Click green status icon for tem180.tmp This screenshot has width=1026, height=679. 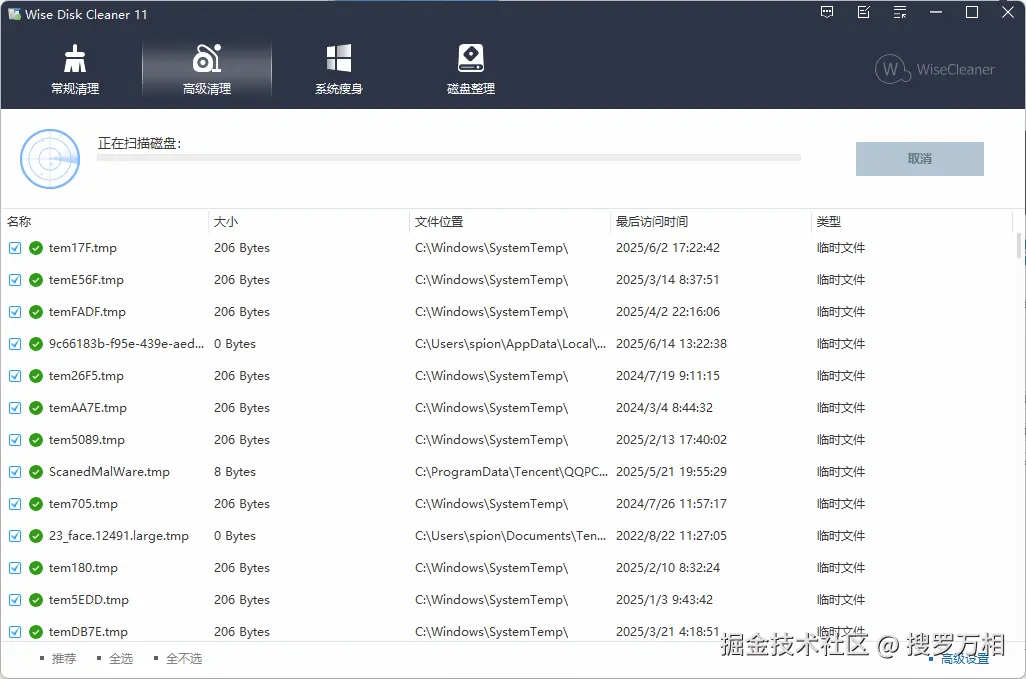coord(36,568)
